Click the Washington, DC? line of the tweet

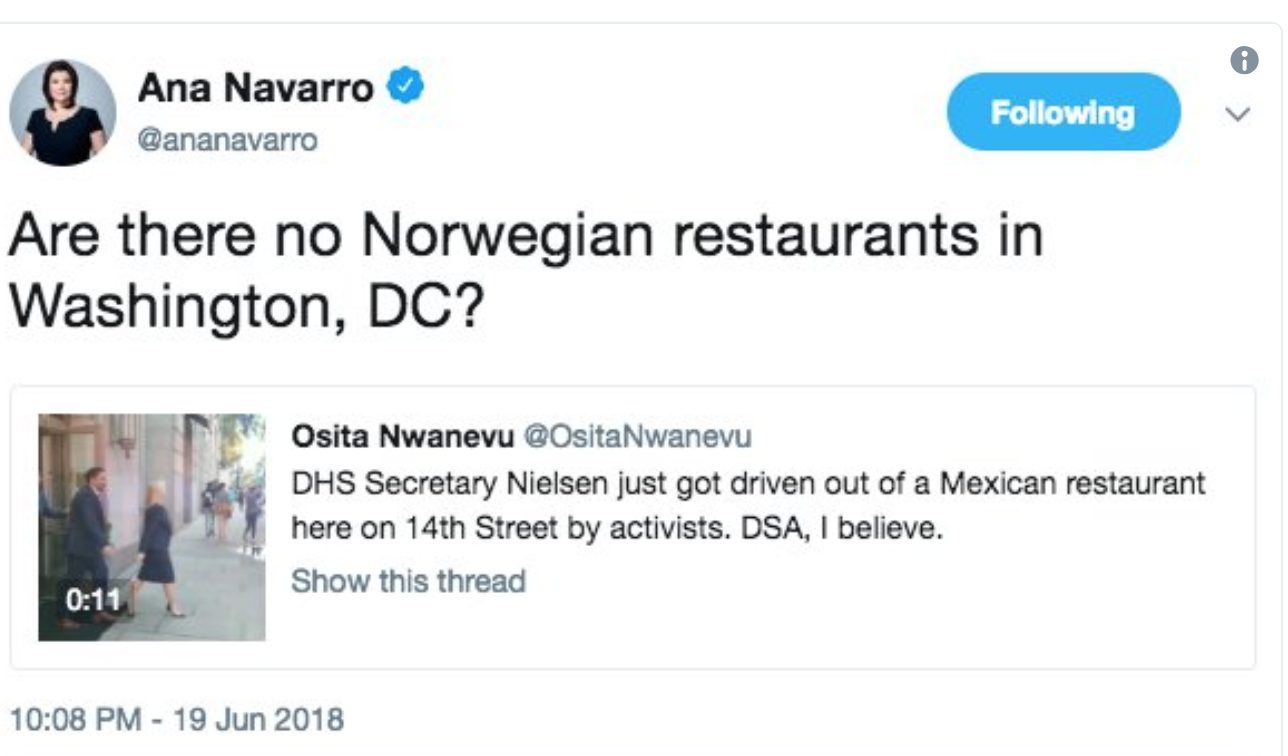245,310
